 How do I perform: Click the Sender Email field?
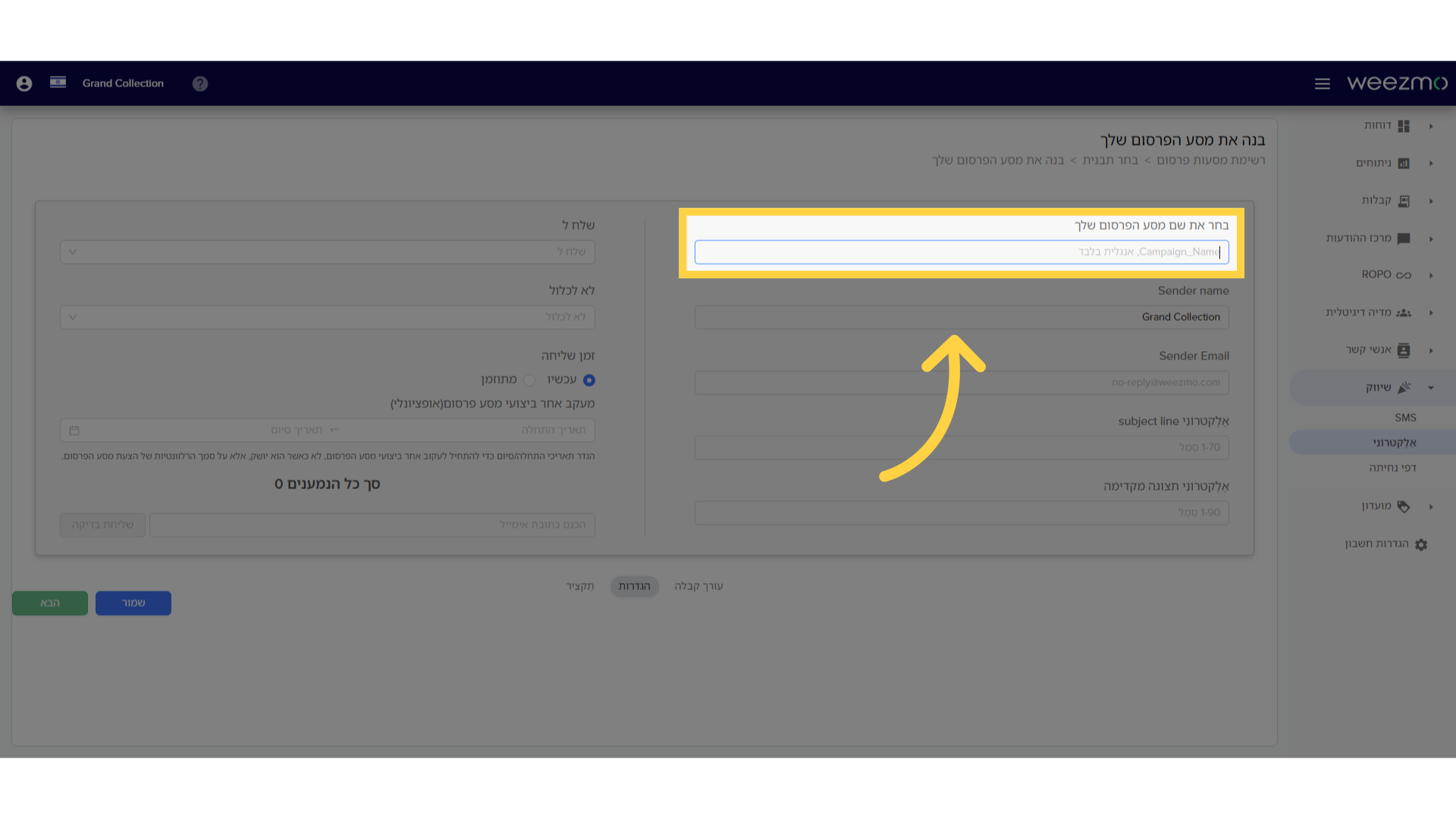962,382
